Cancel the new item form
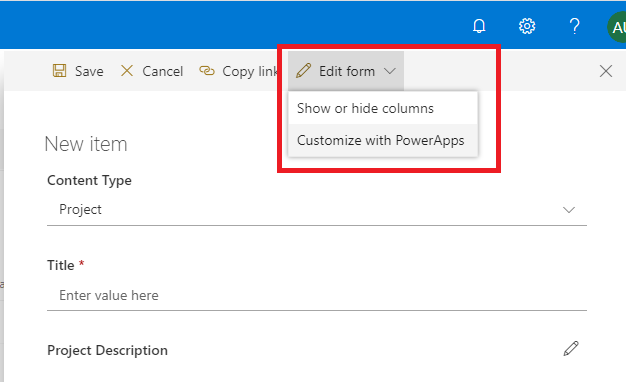The width and height of the screenshot is (626, 382). [152, 71]
